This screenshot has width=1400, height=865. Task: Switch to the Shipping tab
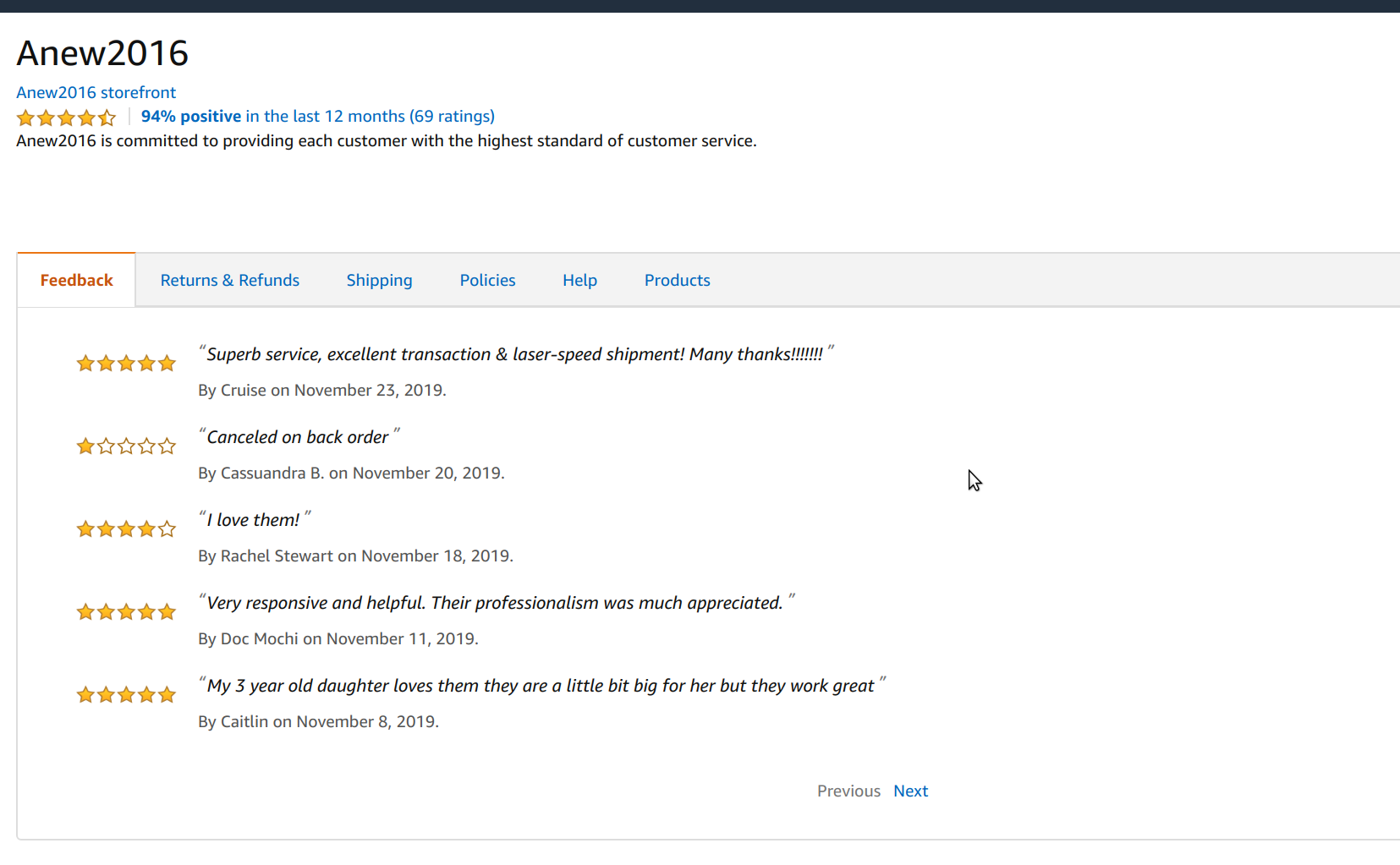pos(379,280)
